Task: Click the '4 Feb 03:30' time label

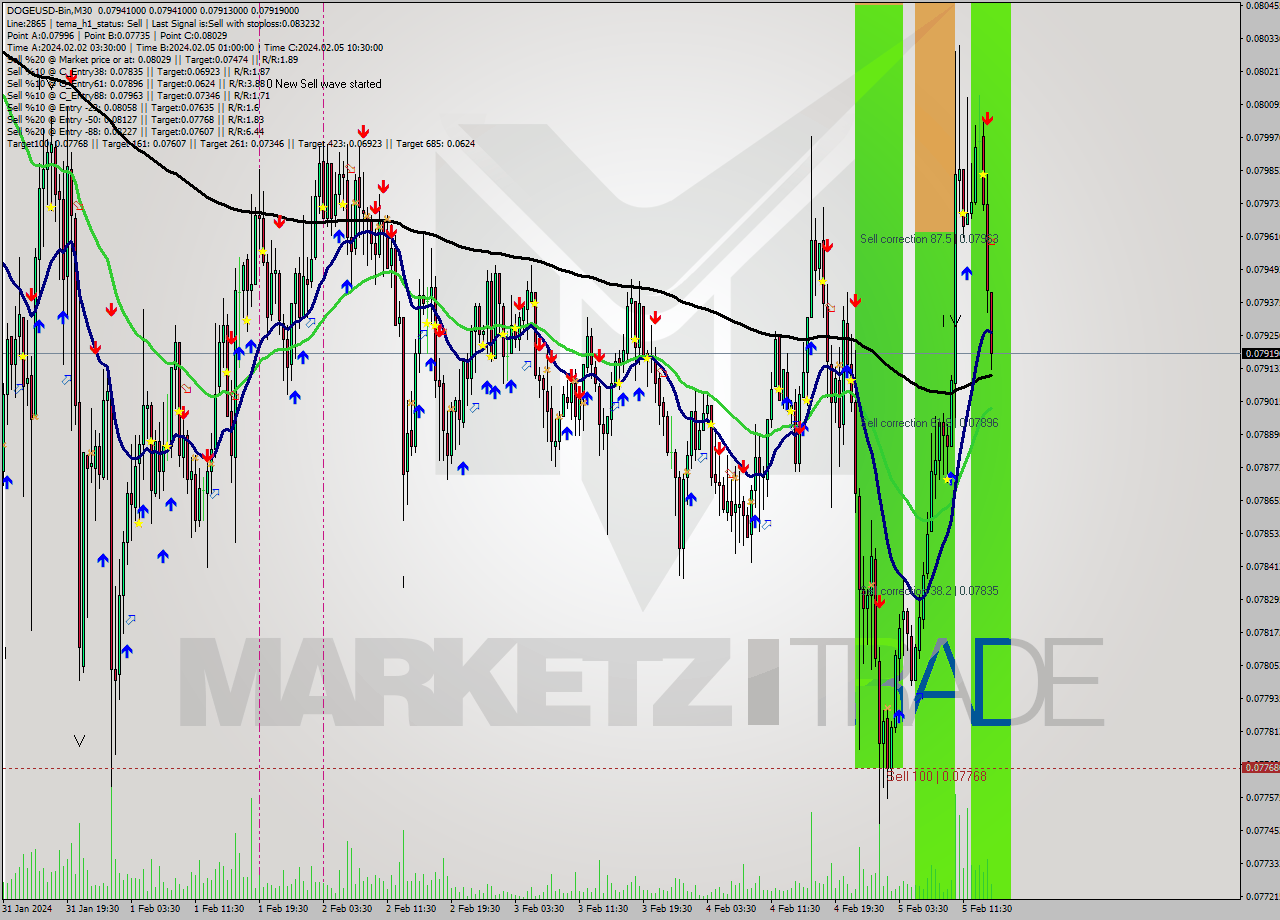Action: coord(732,909)
